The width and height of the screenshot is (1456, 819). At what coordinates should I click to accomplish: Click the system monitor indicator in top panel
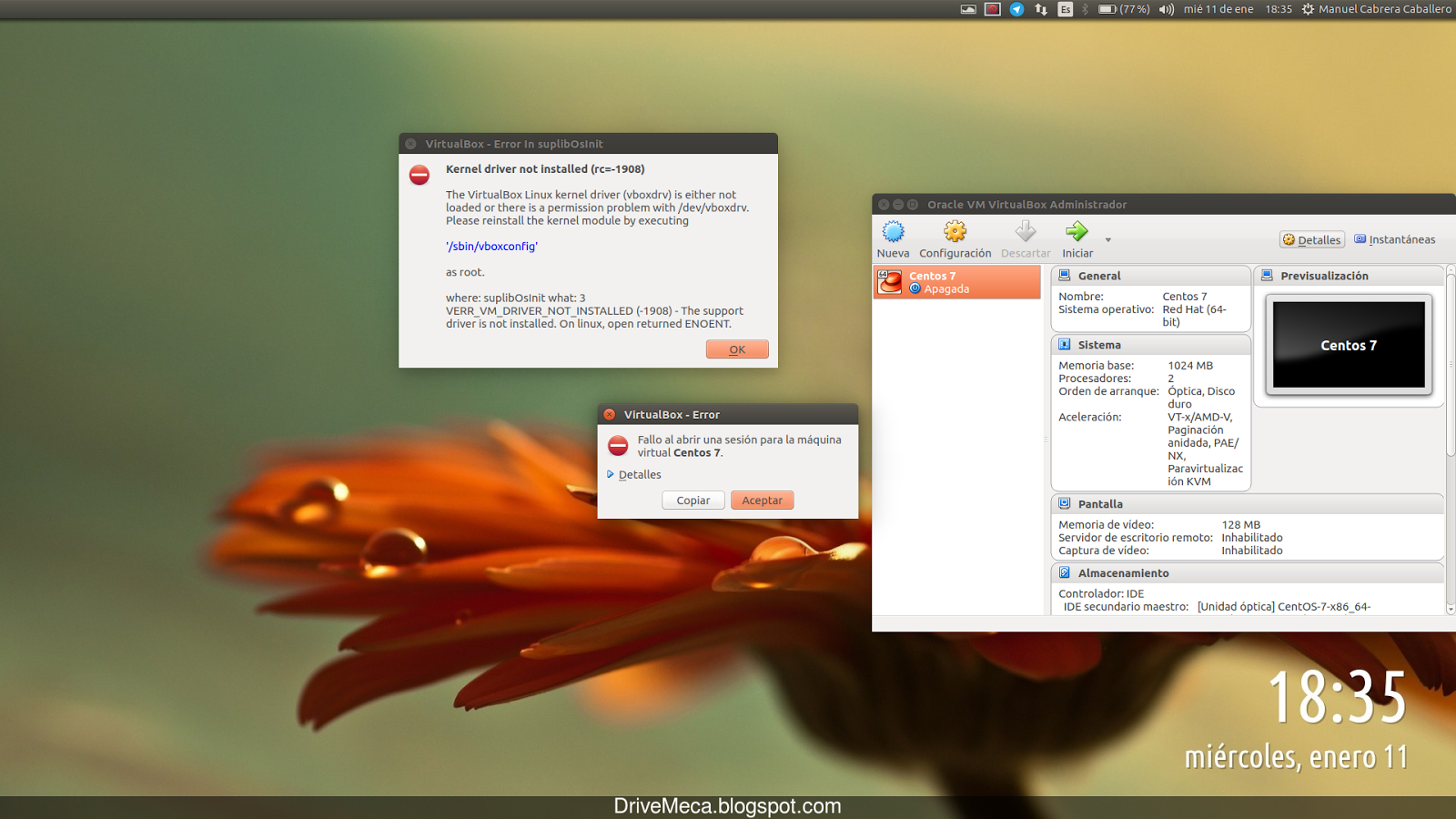(x=968, y=9)
